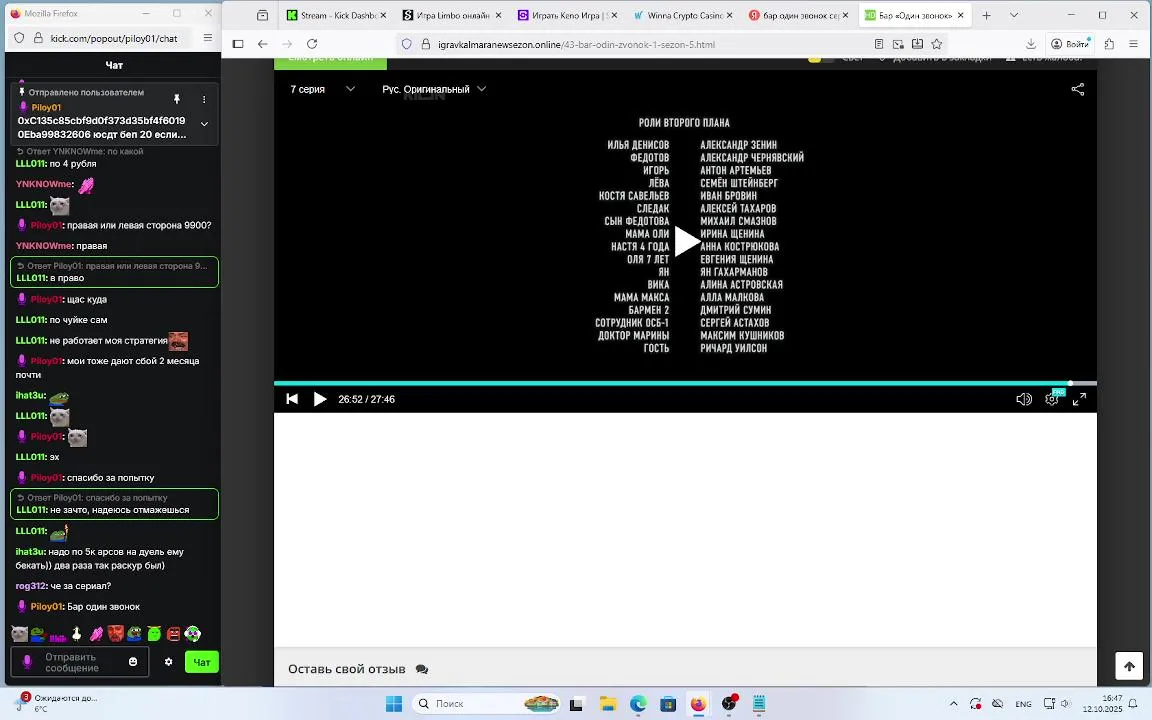Viewport: 1152px width, 720px height.
Task: Click the share icon on video player
Action: [1078, 90]
